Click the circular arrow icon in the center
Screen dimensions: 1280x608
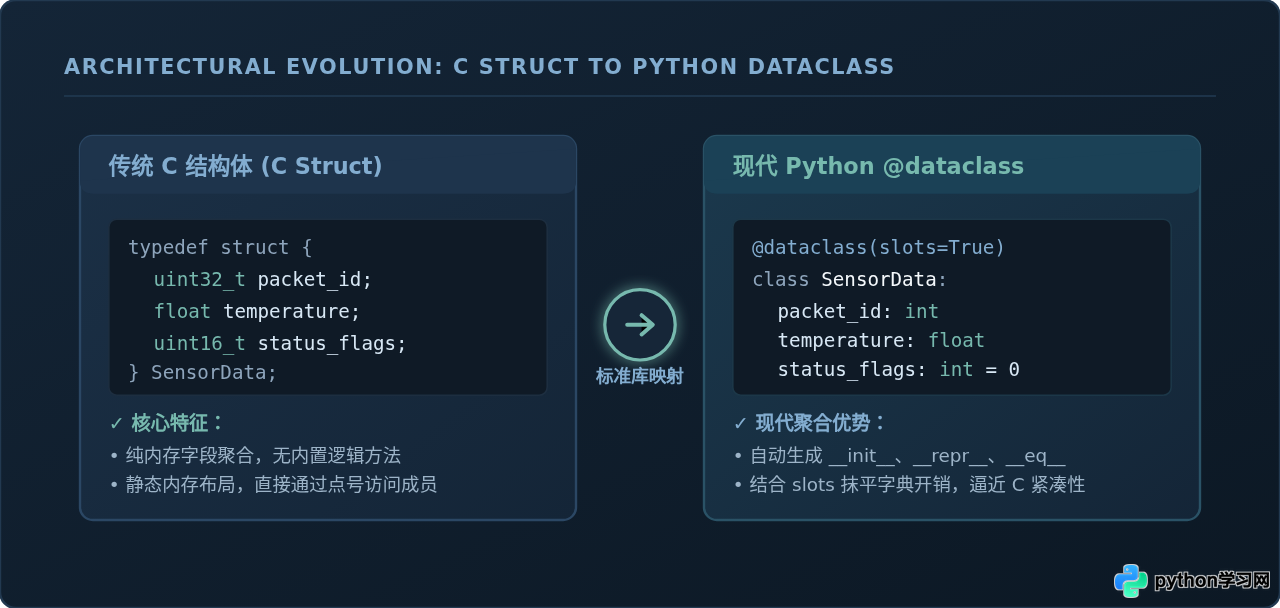[640, 325]
